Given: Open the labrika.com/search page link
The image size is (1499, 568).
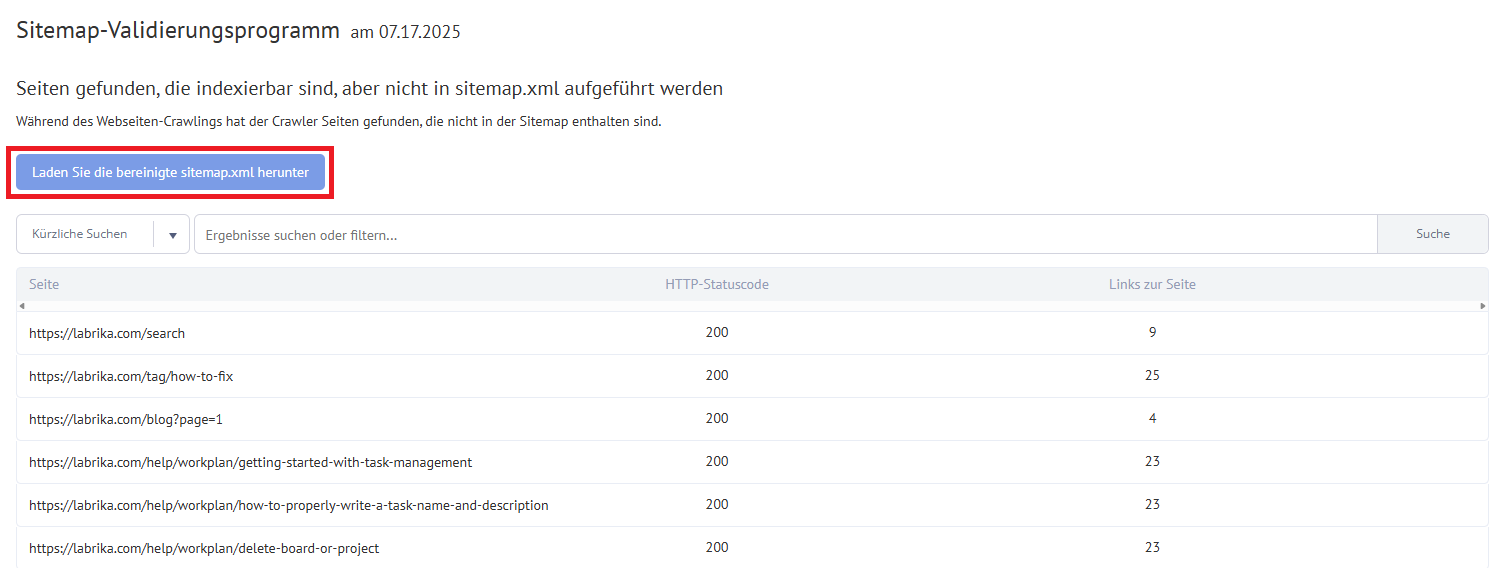Looking at the screenshot, I should point(107,333).
